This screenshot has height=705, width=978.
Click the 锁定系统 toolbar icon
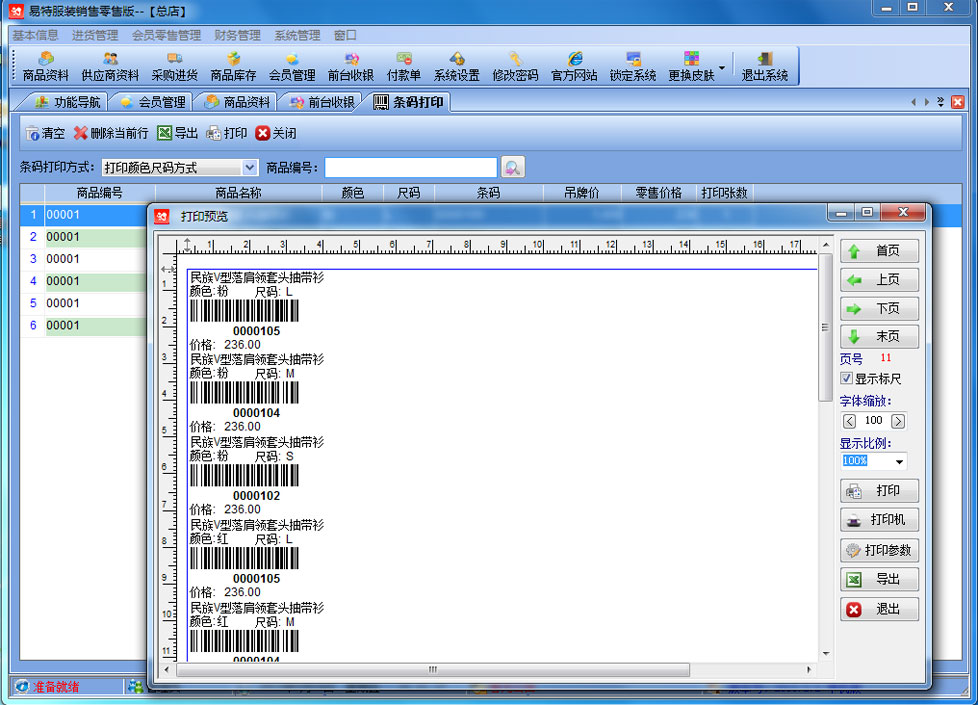pyautogui.click(x=633, y=66)
